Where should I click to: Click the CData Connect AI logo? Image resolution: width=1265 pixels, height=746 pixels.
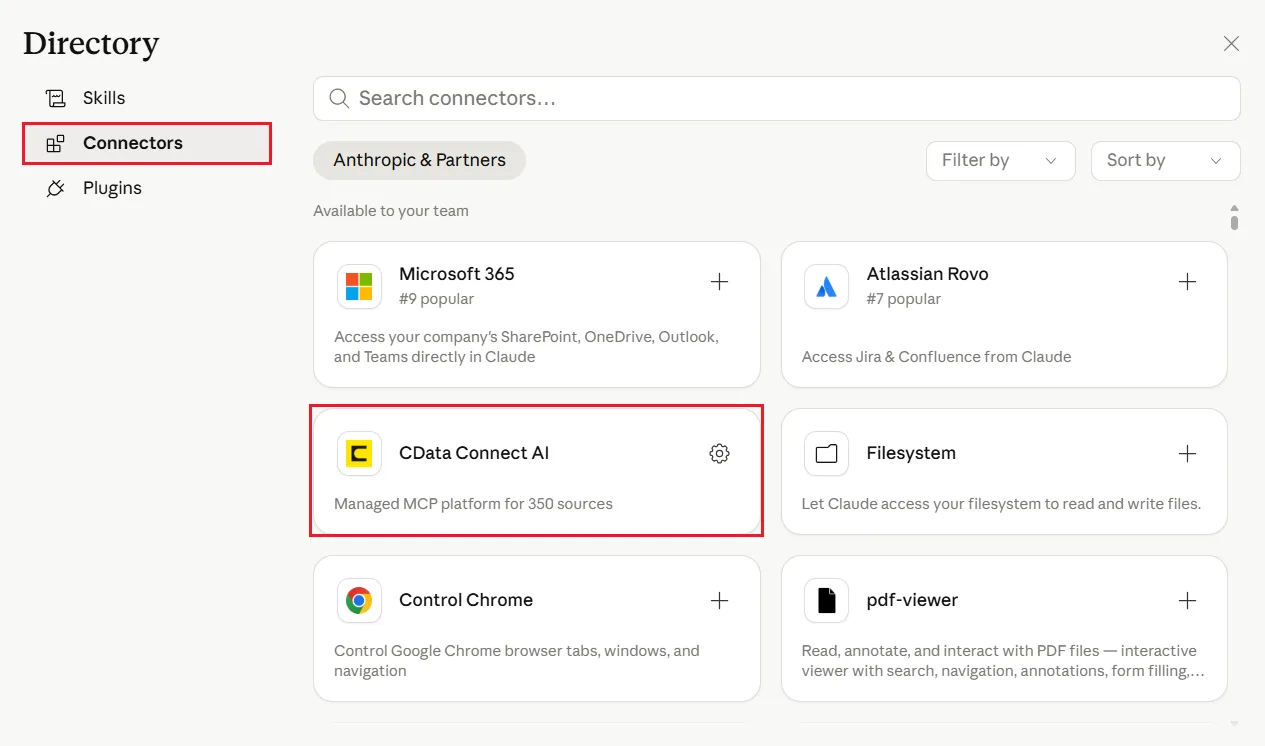[359, 454]
